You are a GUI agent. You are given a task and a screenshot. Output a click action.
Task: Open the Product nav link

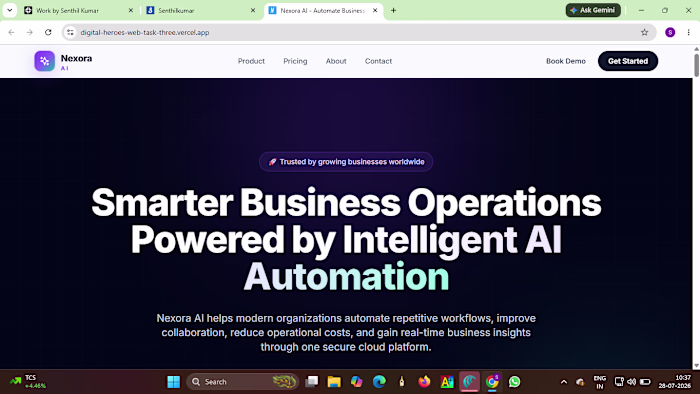tap(251, 61)
